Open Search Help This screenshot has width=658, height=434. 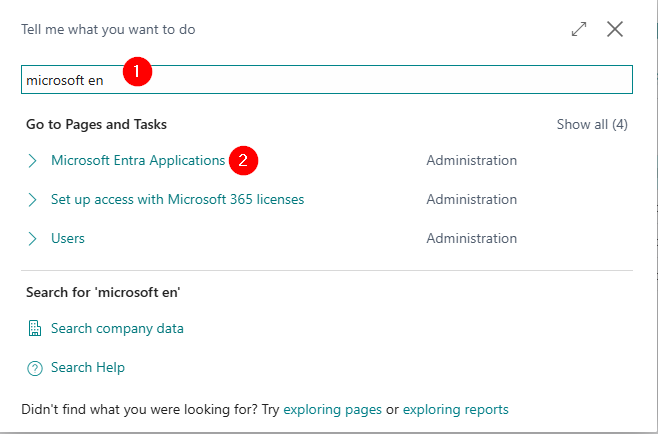click(88, 367)
